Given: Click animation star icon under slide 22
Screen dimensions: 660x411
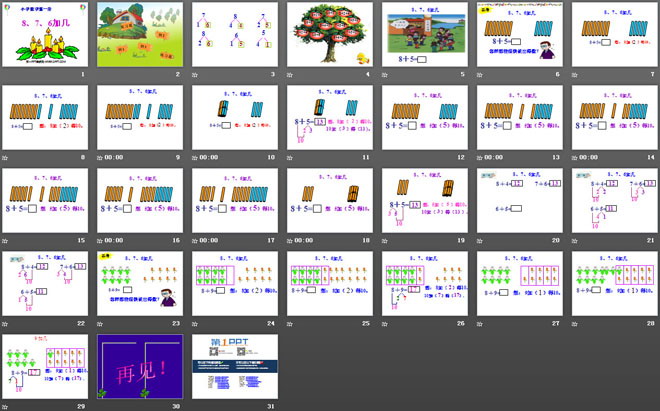Looking at the screenshot, I should pyautogui.click(x=5, y=323).
